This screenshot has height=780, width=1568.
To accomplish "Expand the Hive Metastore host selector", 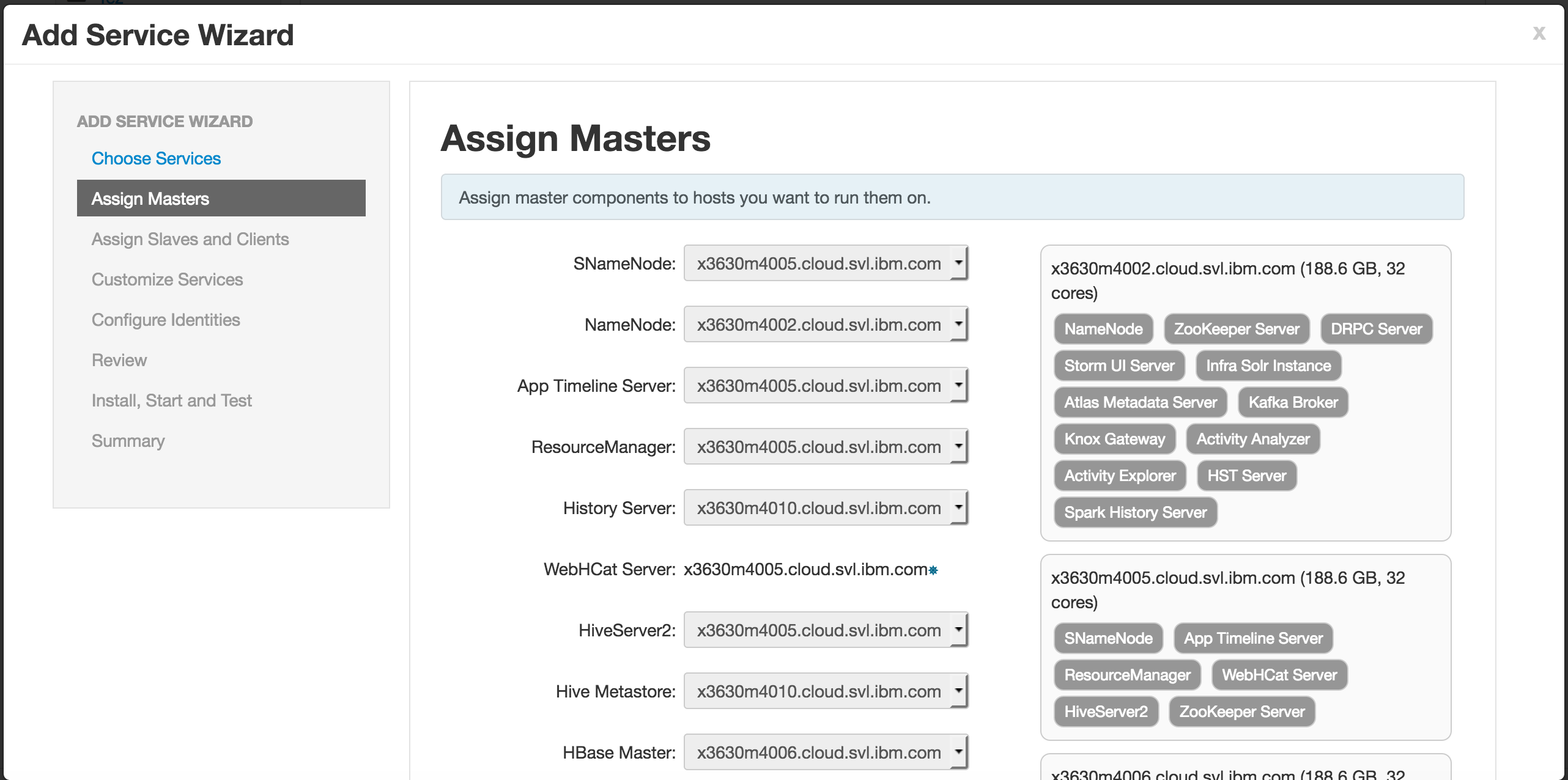I will [x=826, y=691].
